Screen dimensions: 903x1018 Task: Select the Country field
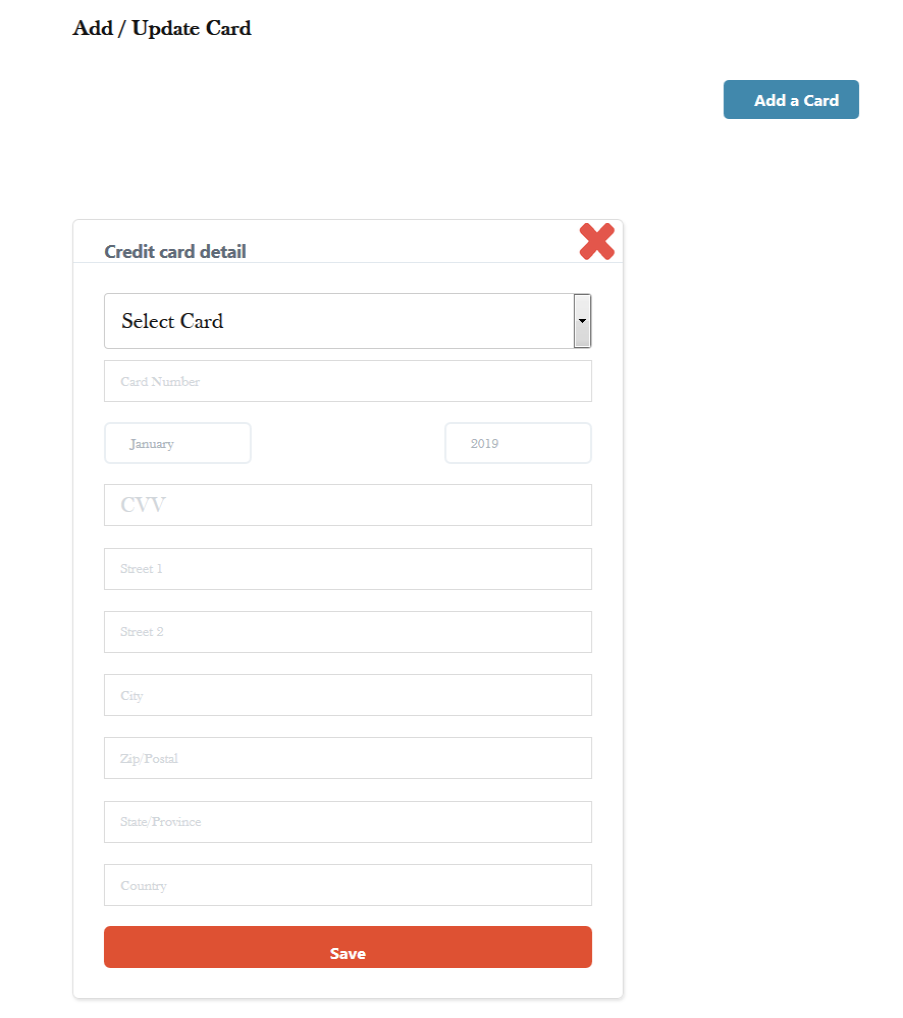(x=348, y=885)
